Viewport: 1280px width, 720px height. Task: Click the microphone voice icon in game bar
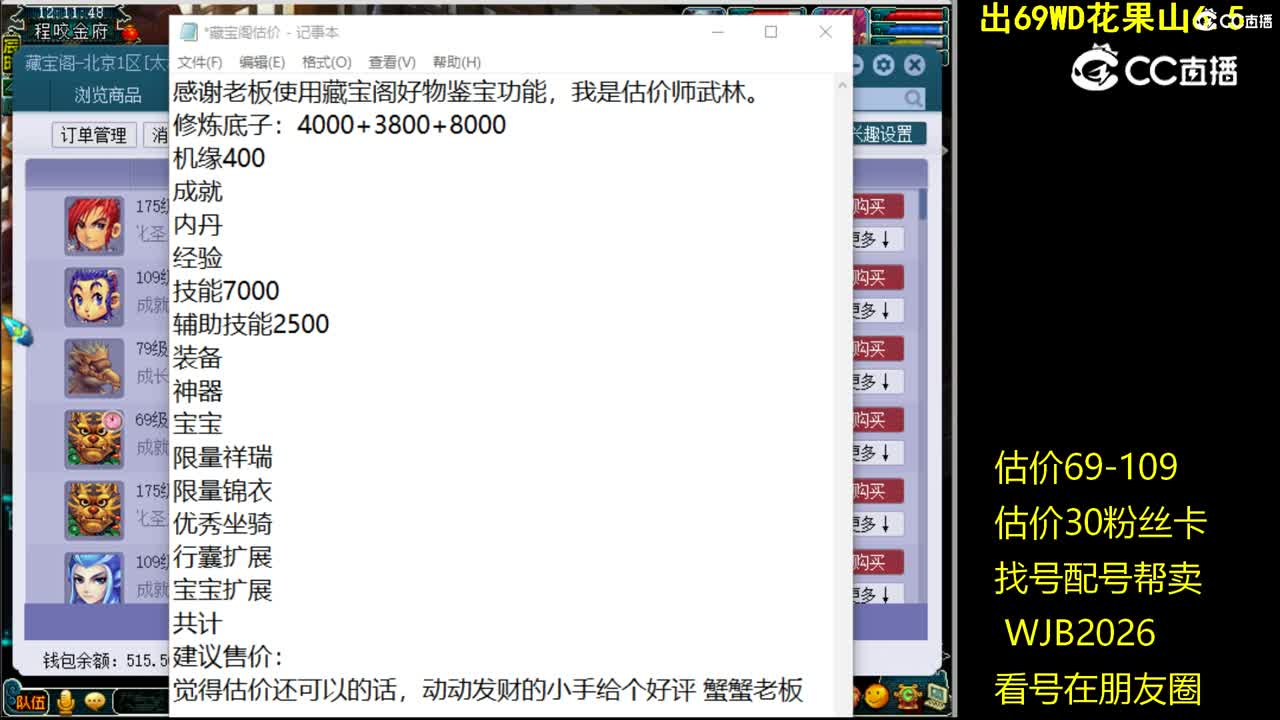coord(67,702)
